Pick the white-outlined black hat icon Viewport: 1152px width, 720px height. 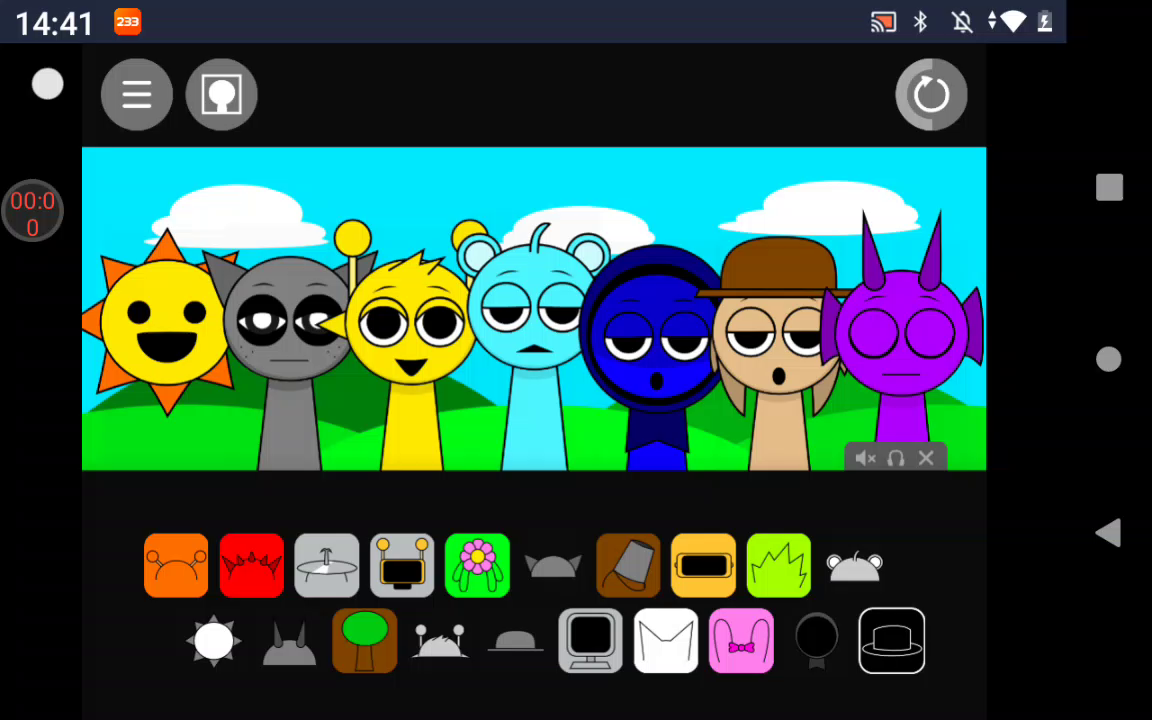click(x=891, y=641)
